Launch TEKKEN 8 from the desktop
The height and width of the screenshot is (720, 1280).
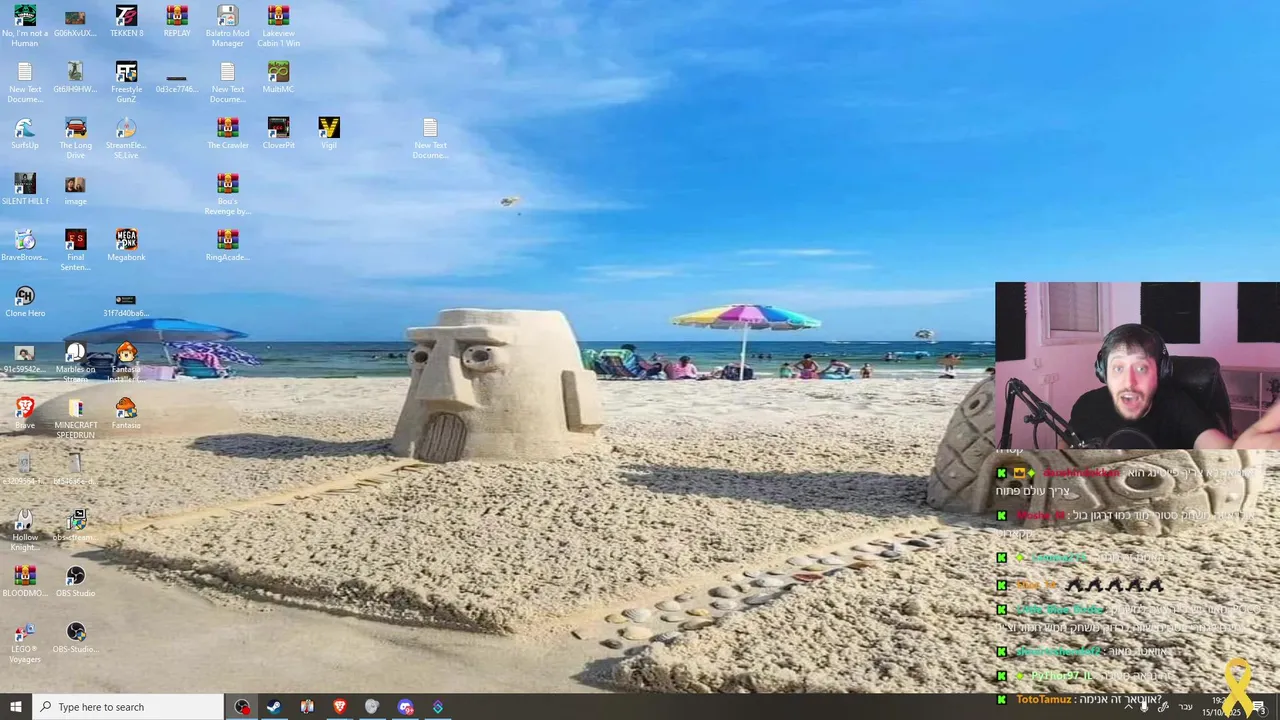coord(126,21)
